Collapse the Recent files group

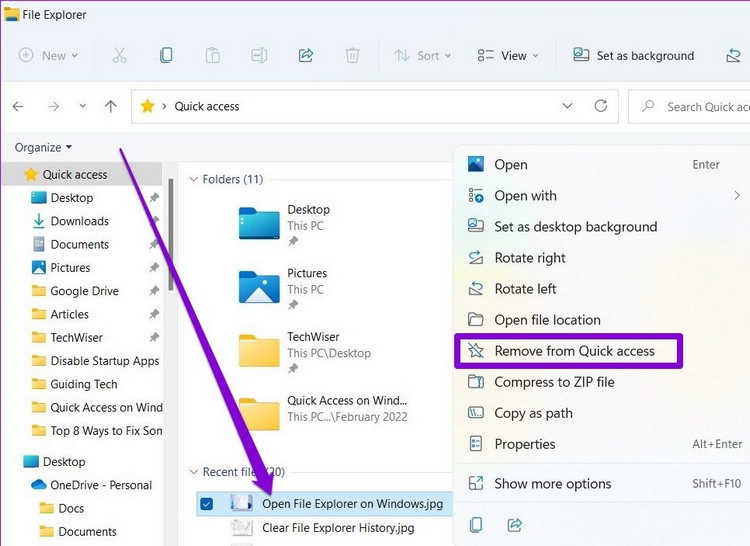tap(194, 472)
